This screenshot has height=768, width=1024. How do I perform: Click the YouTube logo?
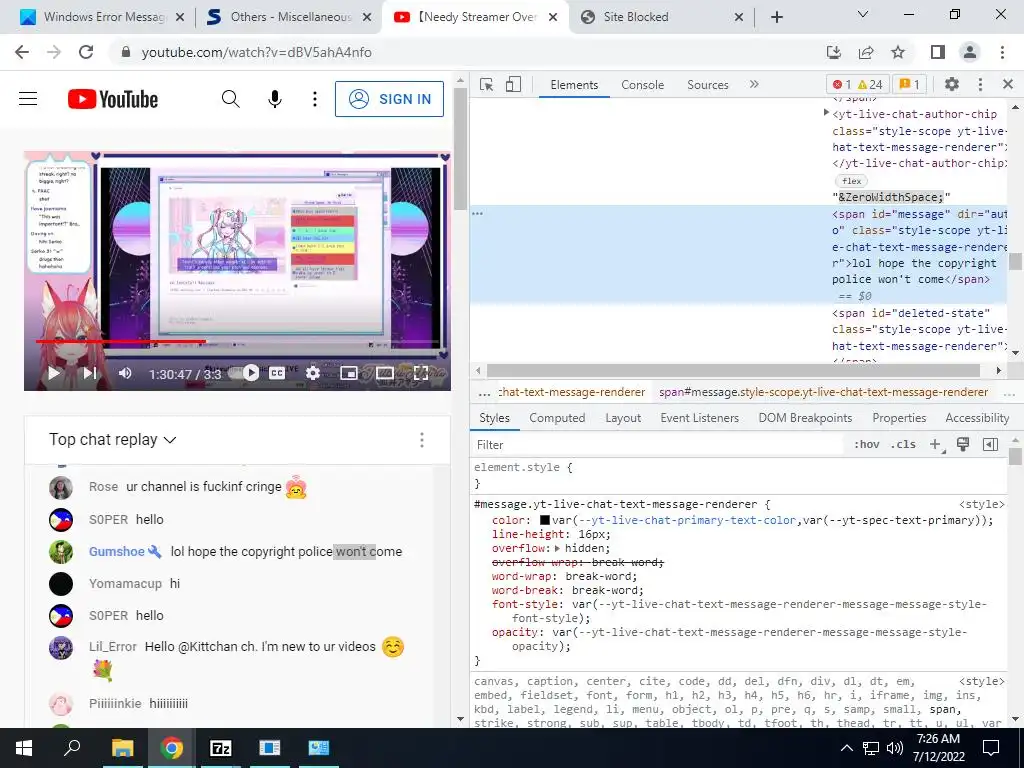113,99
